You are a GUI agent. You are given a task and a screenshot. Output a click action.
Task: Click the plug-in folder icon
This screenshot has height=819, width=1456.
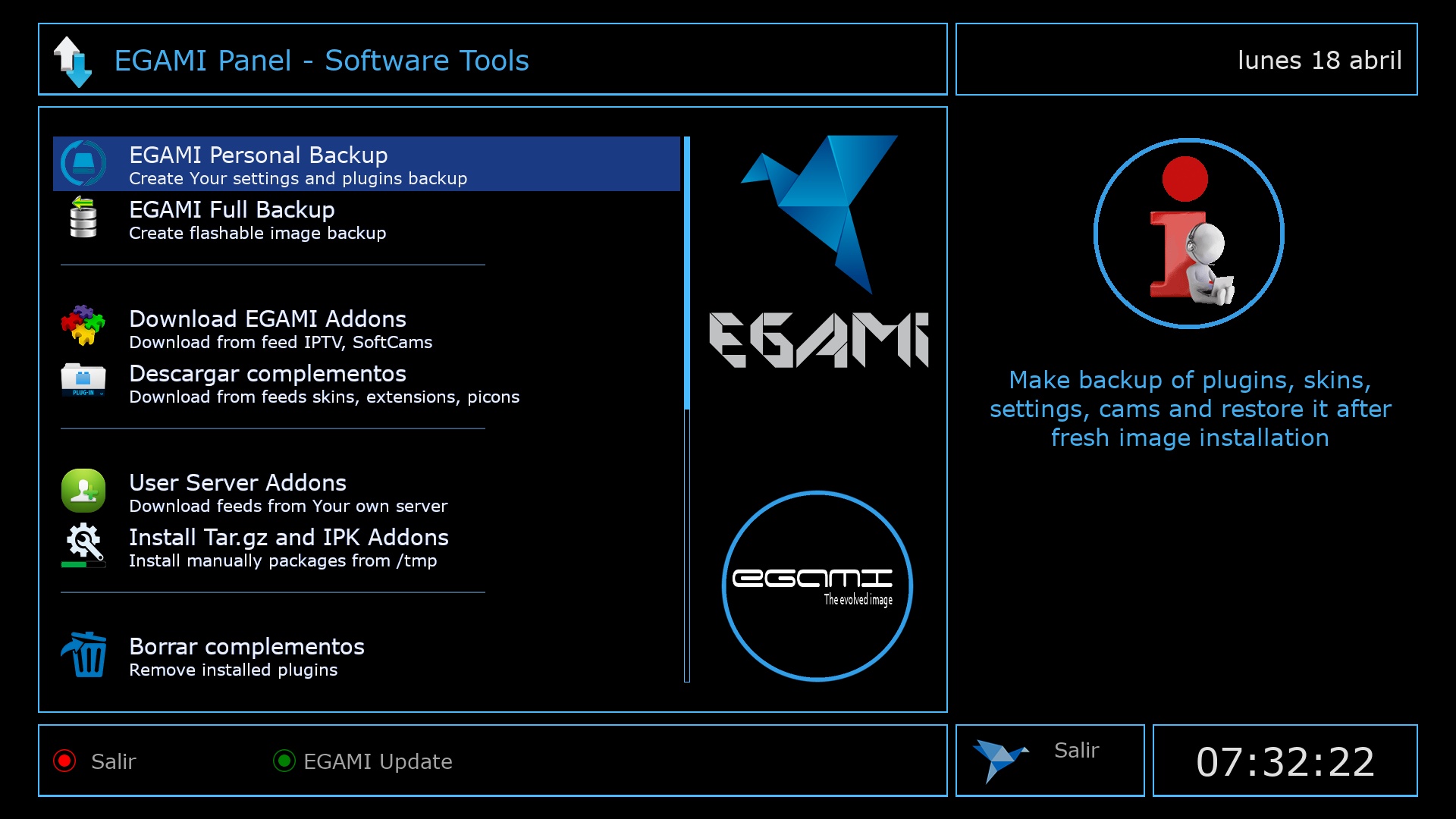(x=83, y=381)
